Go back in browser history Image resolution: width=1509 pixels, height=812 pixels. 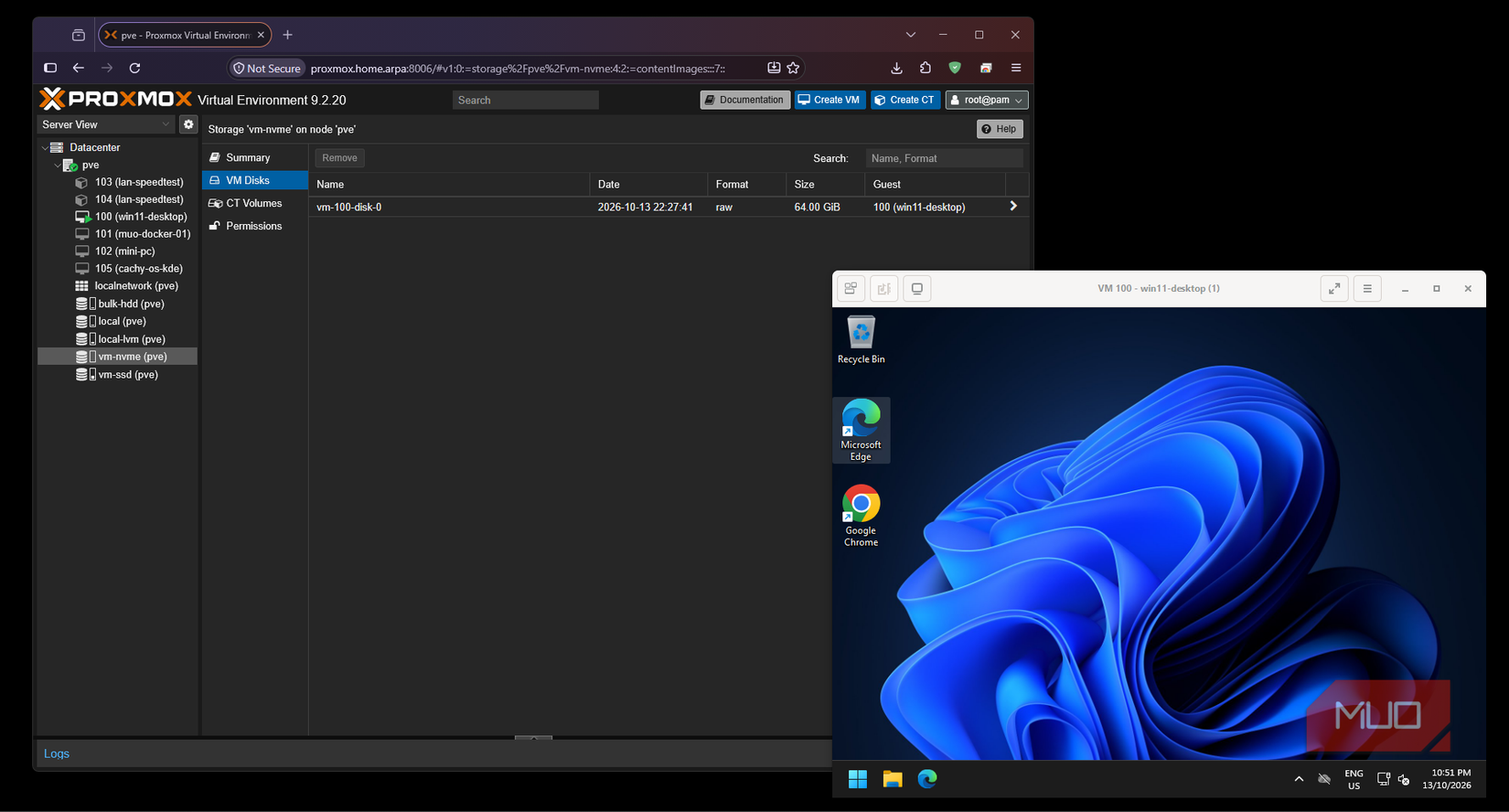pyautogui.click(x=79, y=68)
